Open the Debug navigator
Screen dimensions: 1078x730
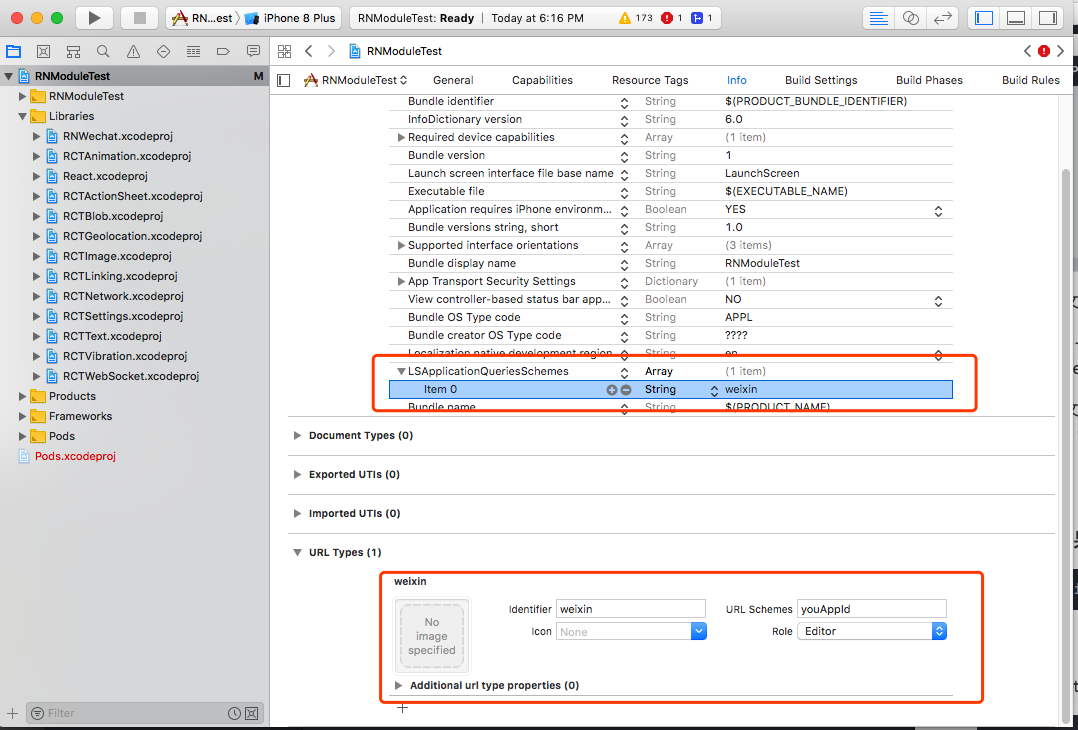coord(193,52)
